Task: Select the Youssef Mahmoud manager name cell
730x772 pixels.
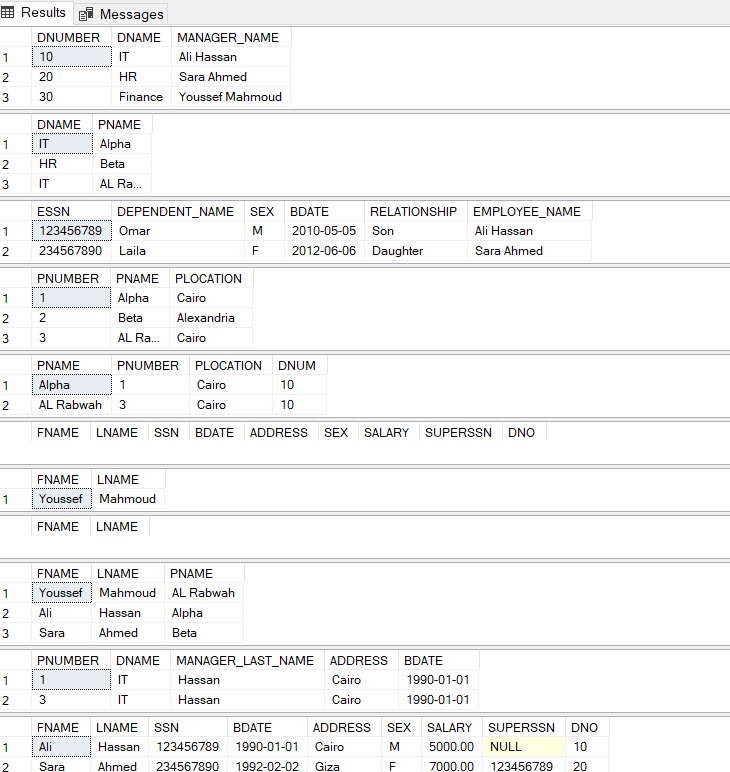Action: point(230,97)
